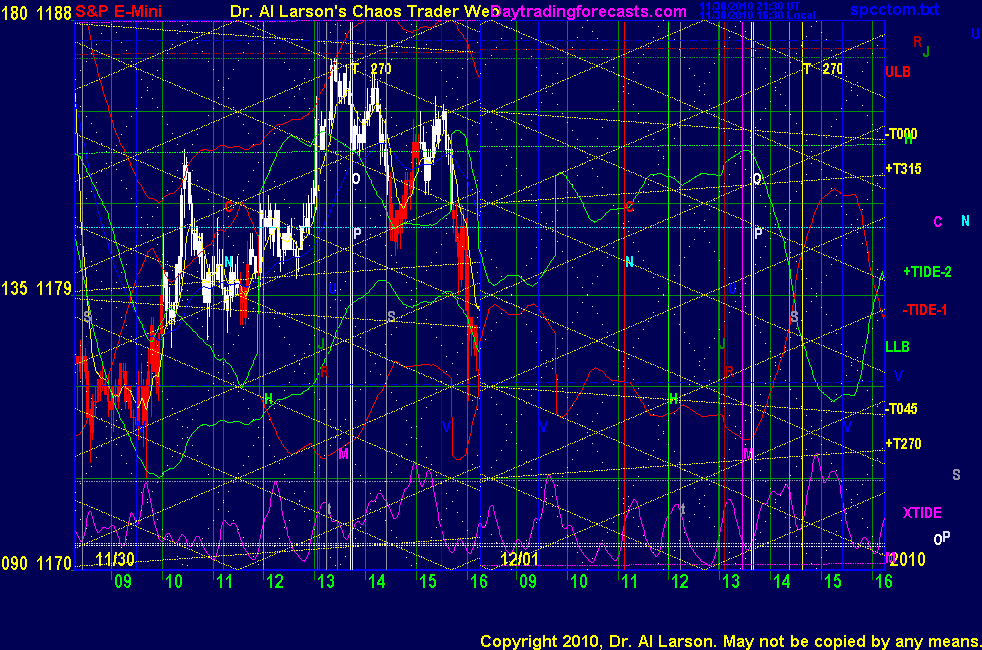This screenshot has width=982, height=650.
Task: Select the green LLB legend label
Action: (896, 347)
